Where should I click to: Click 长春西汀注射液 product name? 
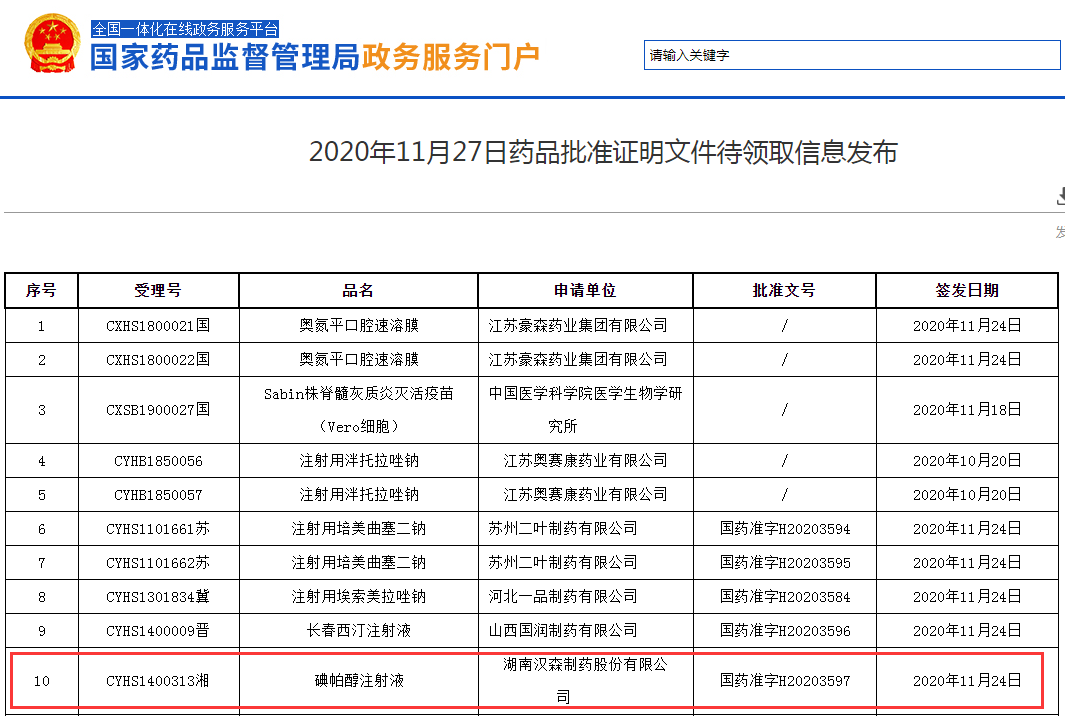359,631
